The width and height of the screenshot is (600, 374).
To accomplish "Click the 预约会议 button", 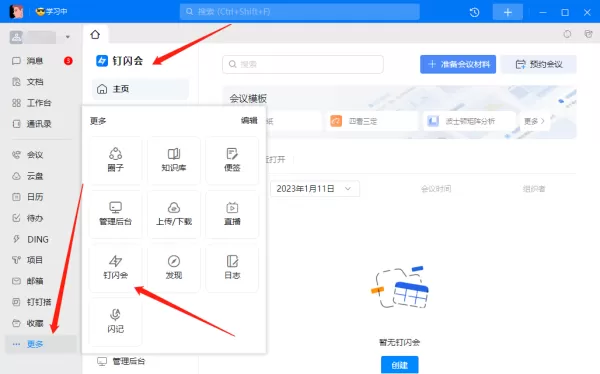I will pos(538,64).
